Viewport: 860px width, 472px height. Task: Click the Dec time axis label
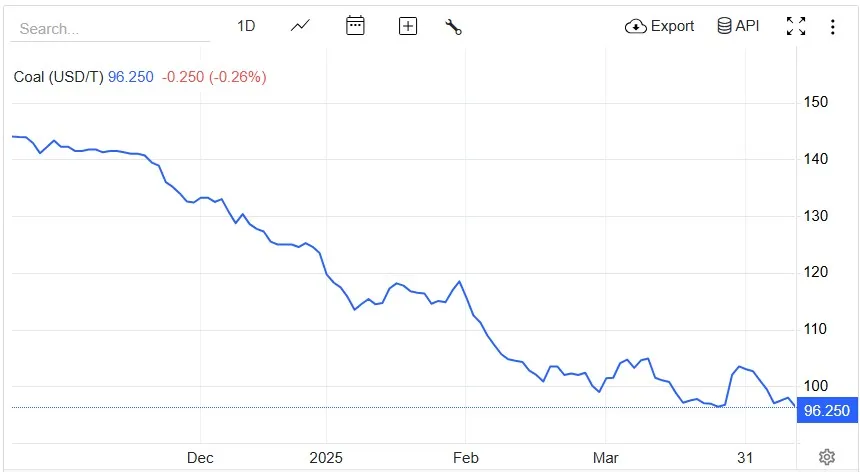pyautogui.click(x=200, y=458)
